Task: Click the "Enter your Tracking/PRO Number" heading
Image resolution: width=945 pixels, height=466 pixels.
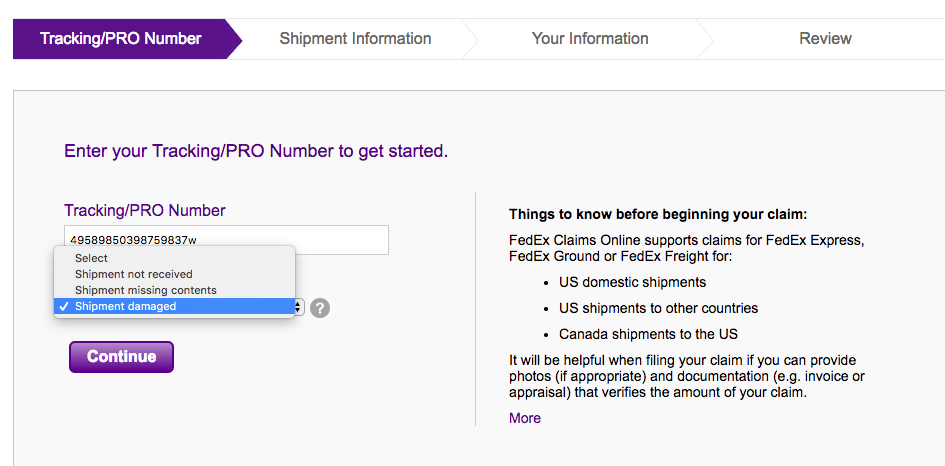Action: click(x=256, y=152)
